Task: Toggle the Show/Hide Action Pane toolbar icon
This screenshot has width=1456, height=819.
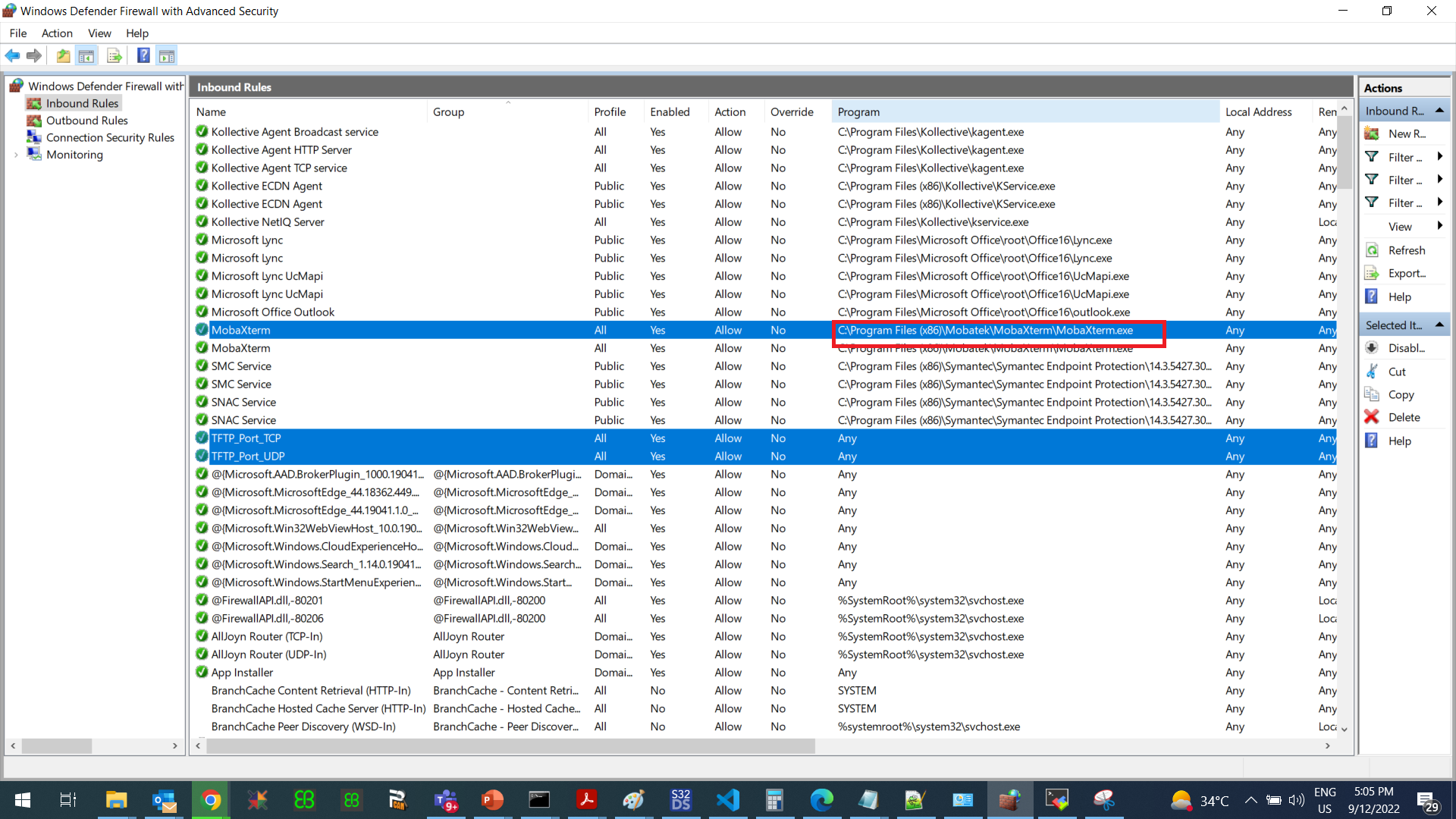Action: click(167, 55)
